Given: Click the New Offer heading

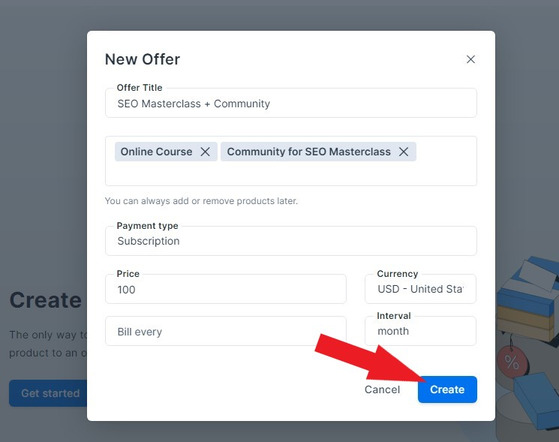Looking at the screenshot, I should 143,59.
